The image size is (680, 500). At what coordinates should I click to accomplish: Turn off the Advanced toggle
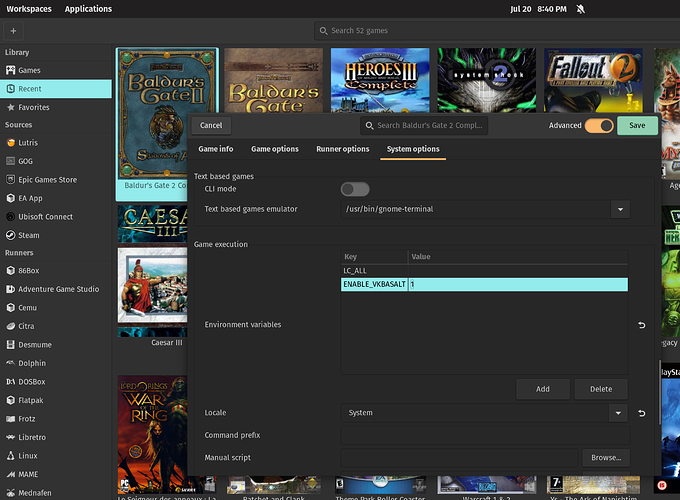599,126
